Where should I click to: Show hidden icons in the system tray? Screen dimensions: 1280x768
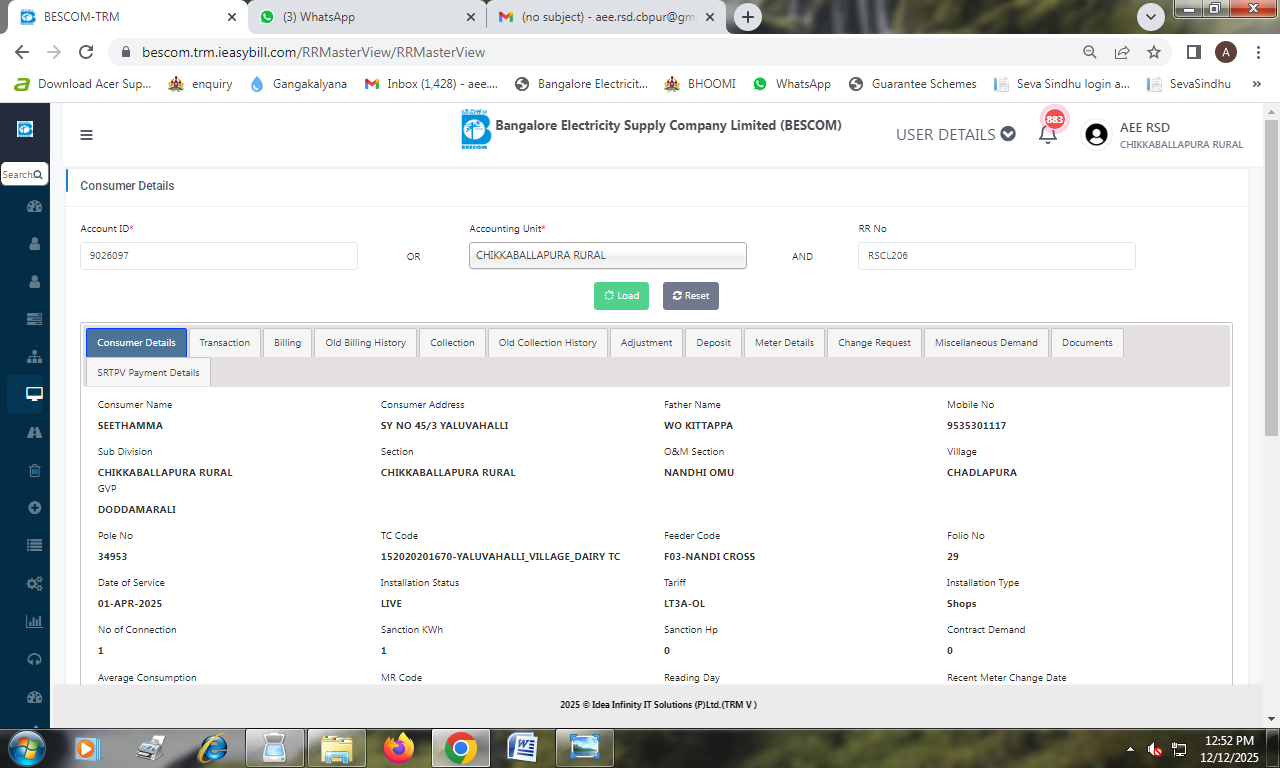(x=1130, y=748)
